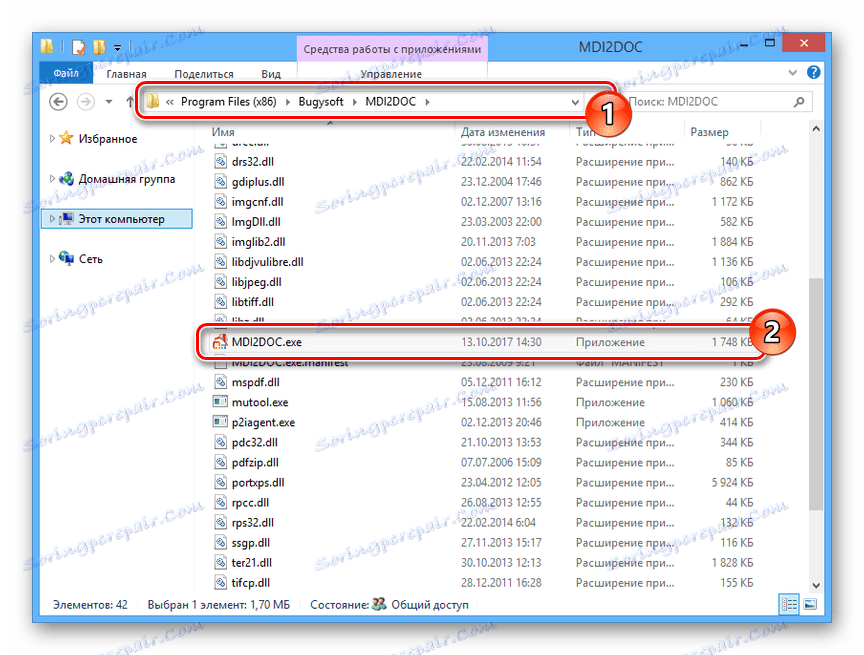The width and height of the screenshot is (864, 655).
Task: Click Общий доступ status text
Action: 430,605
